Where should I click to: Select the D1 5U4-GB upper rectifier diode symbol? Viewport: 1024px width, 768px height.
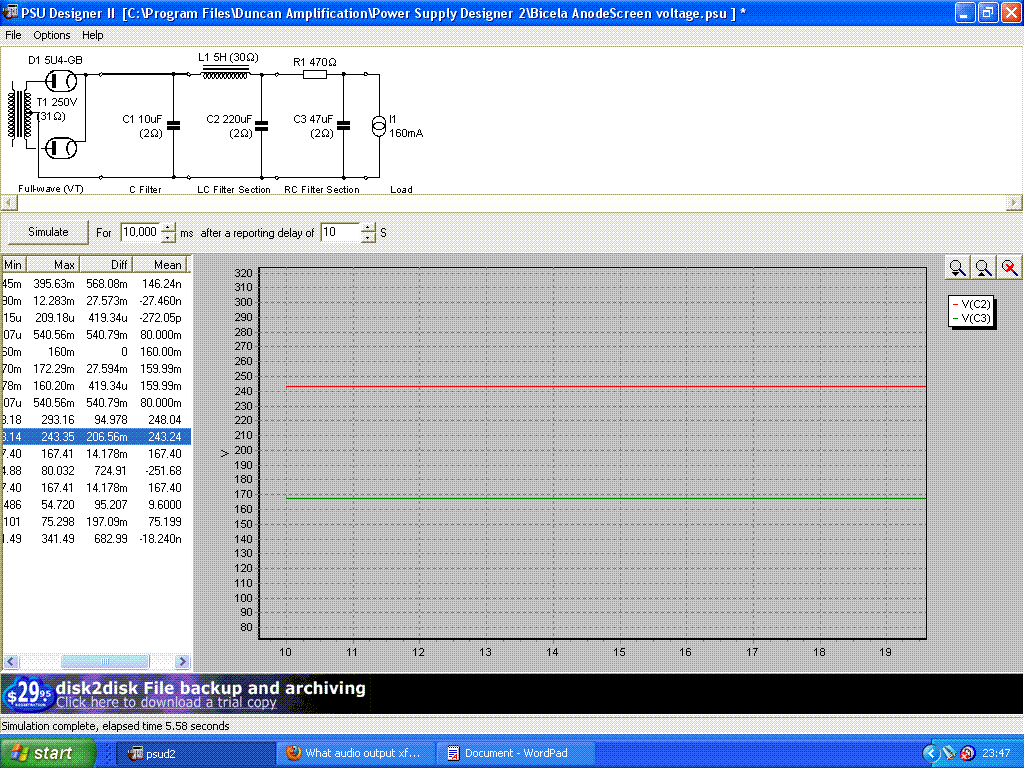pyautogui.click(x=61, y=81)
